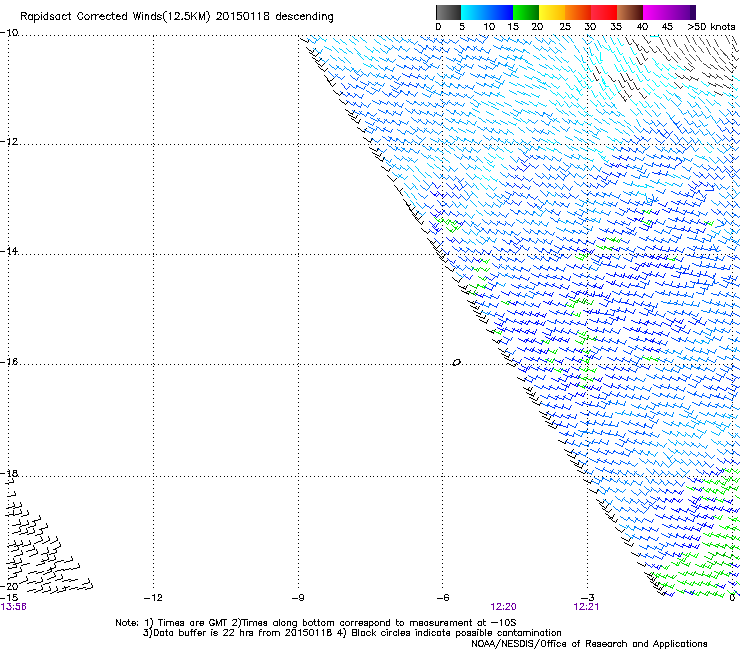Click the '-3' longitude label on the bottom axis
The image size is (740, 650).
click(x=587, y=598)
